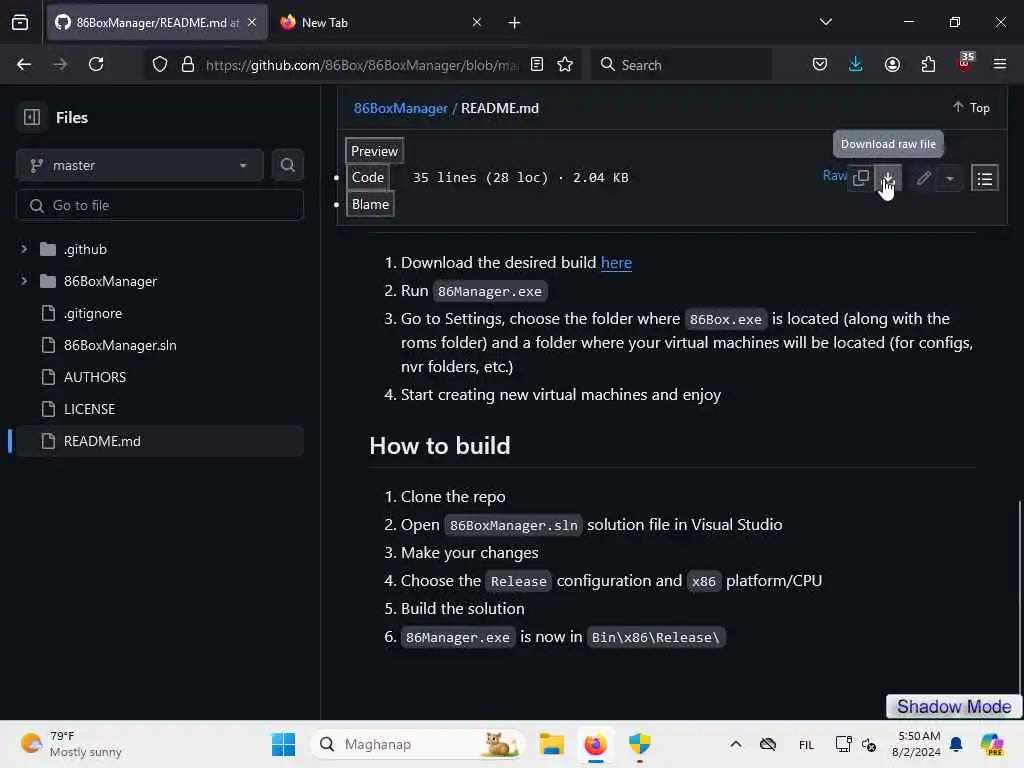Follow the 'here' download link
The width and height of the screenshot is (1024, 768).
(x=616, y=263)
